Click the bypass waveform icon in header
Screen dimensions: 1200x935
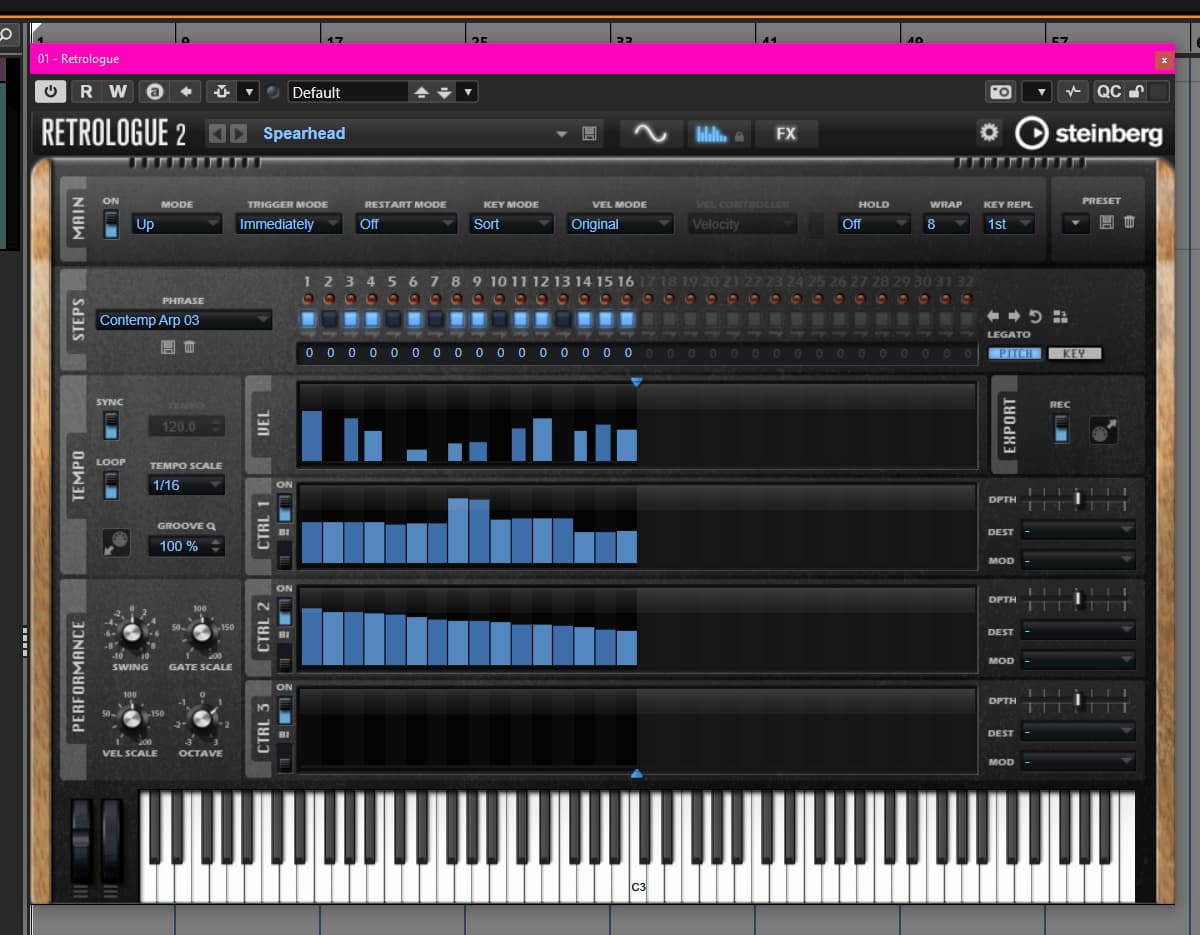(1073, 92)
